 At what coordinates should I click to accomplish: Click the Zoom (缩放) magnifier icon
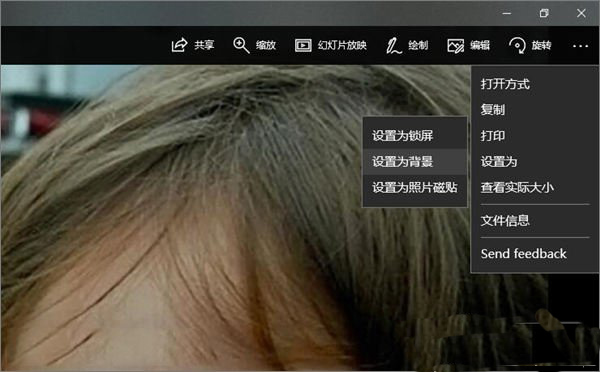[241, 45]
